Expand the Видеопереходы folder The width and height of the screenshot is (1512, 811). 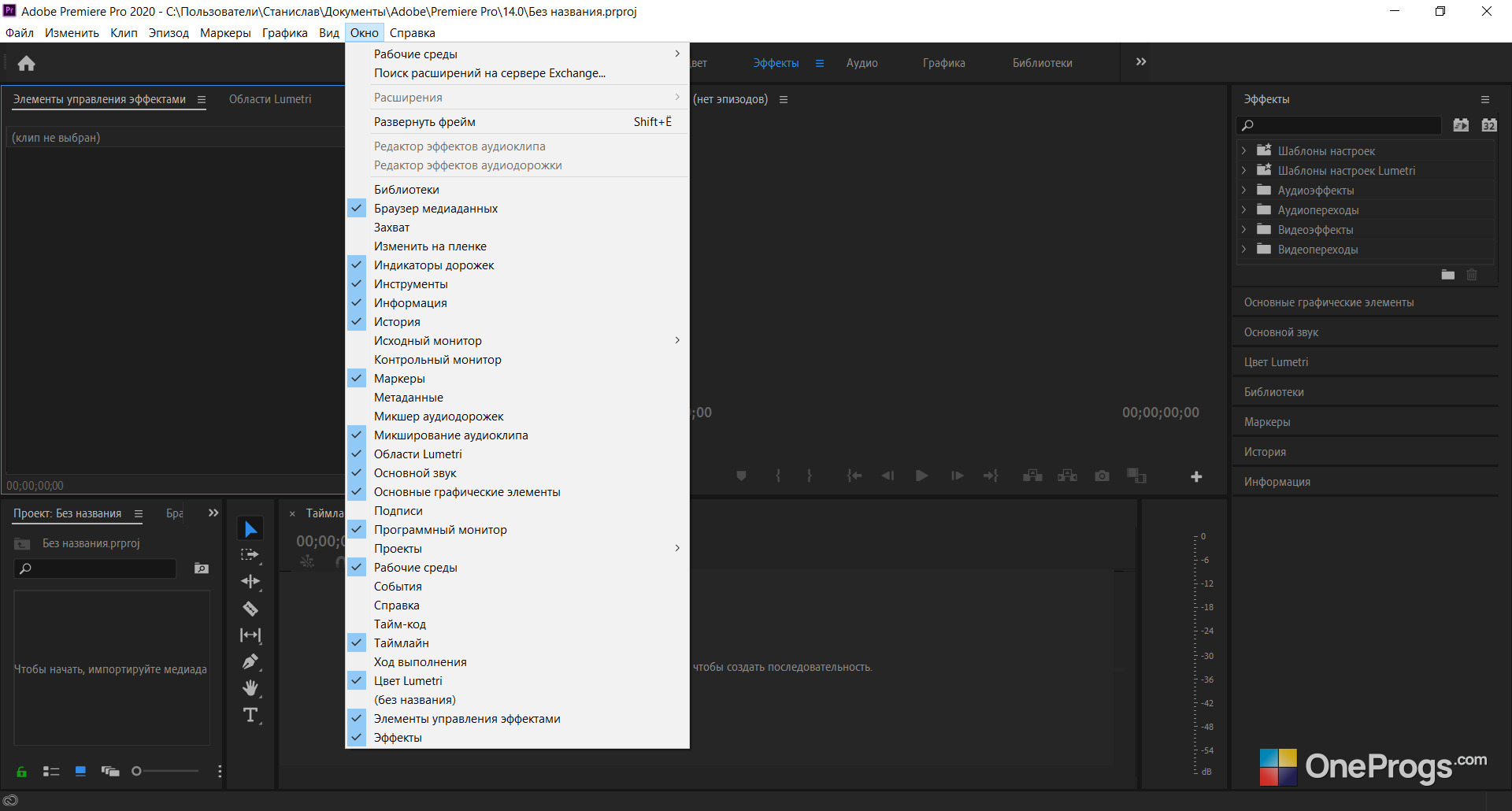coord(1243,249)
